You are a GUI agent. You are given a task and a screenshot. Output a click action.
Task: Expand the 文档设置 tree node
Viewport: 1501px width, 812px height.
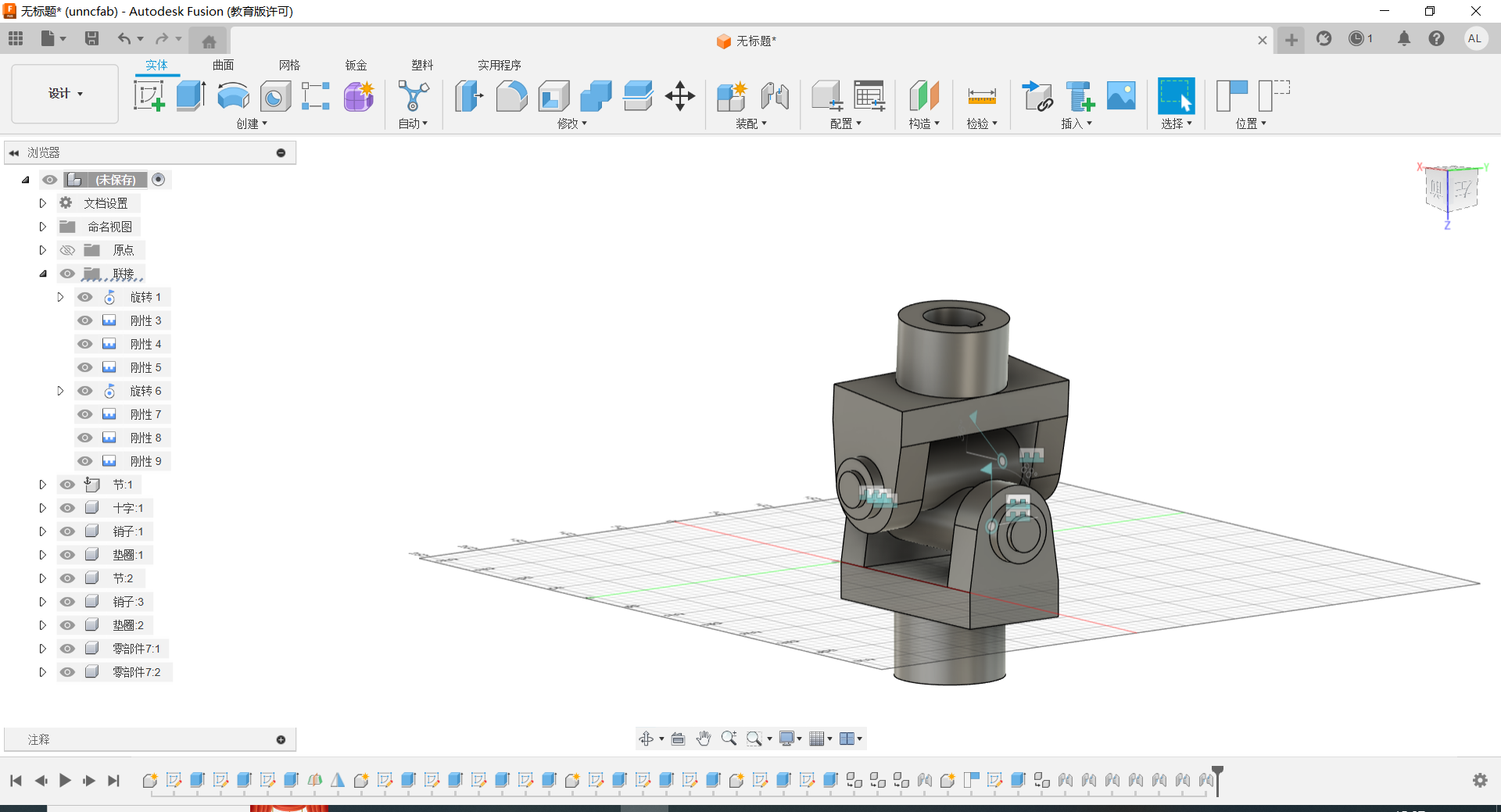click(43, 203)
